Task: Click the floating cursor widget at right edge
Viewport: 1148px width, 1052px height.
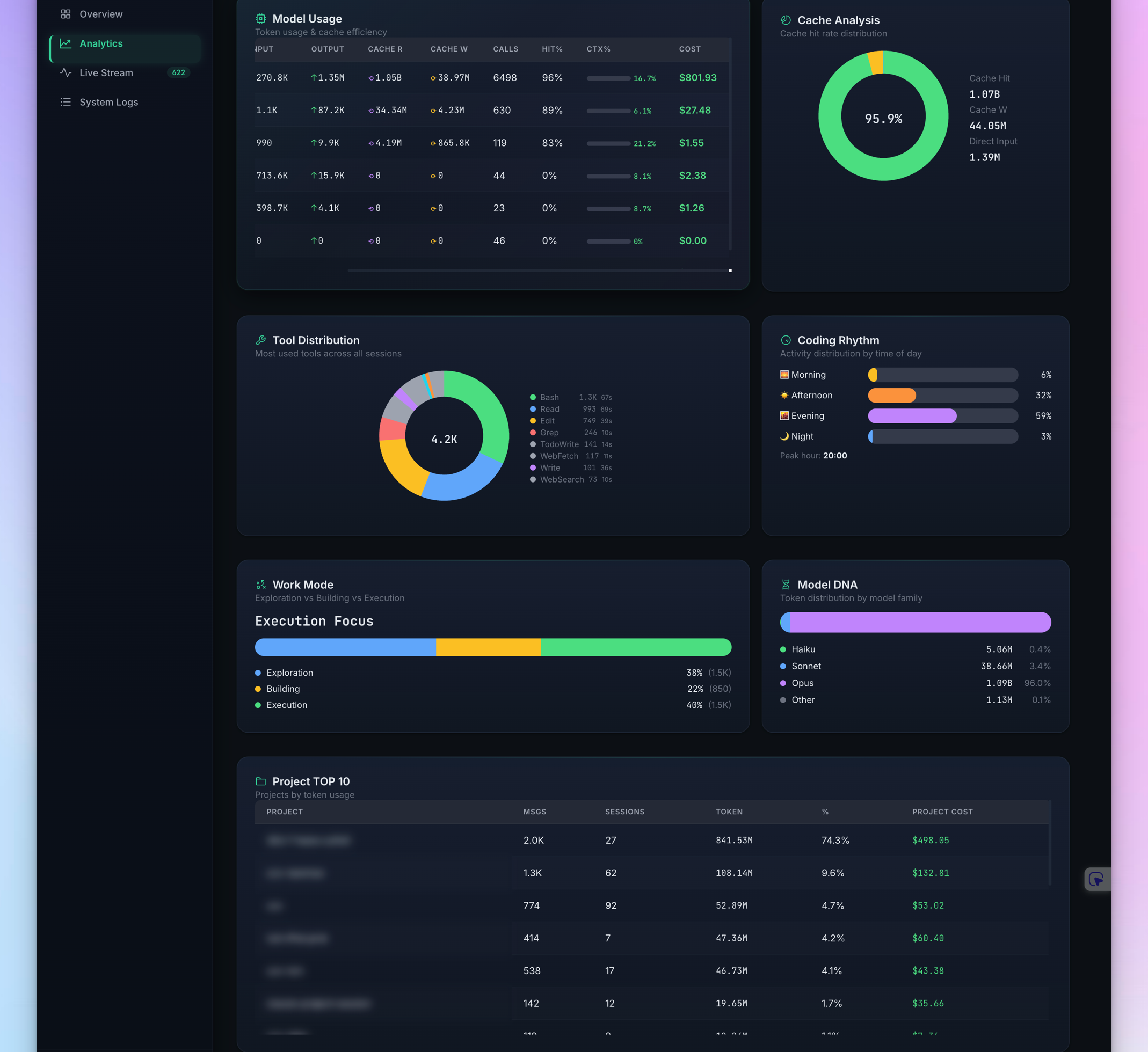Action: tap(1097, 879)
